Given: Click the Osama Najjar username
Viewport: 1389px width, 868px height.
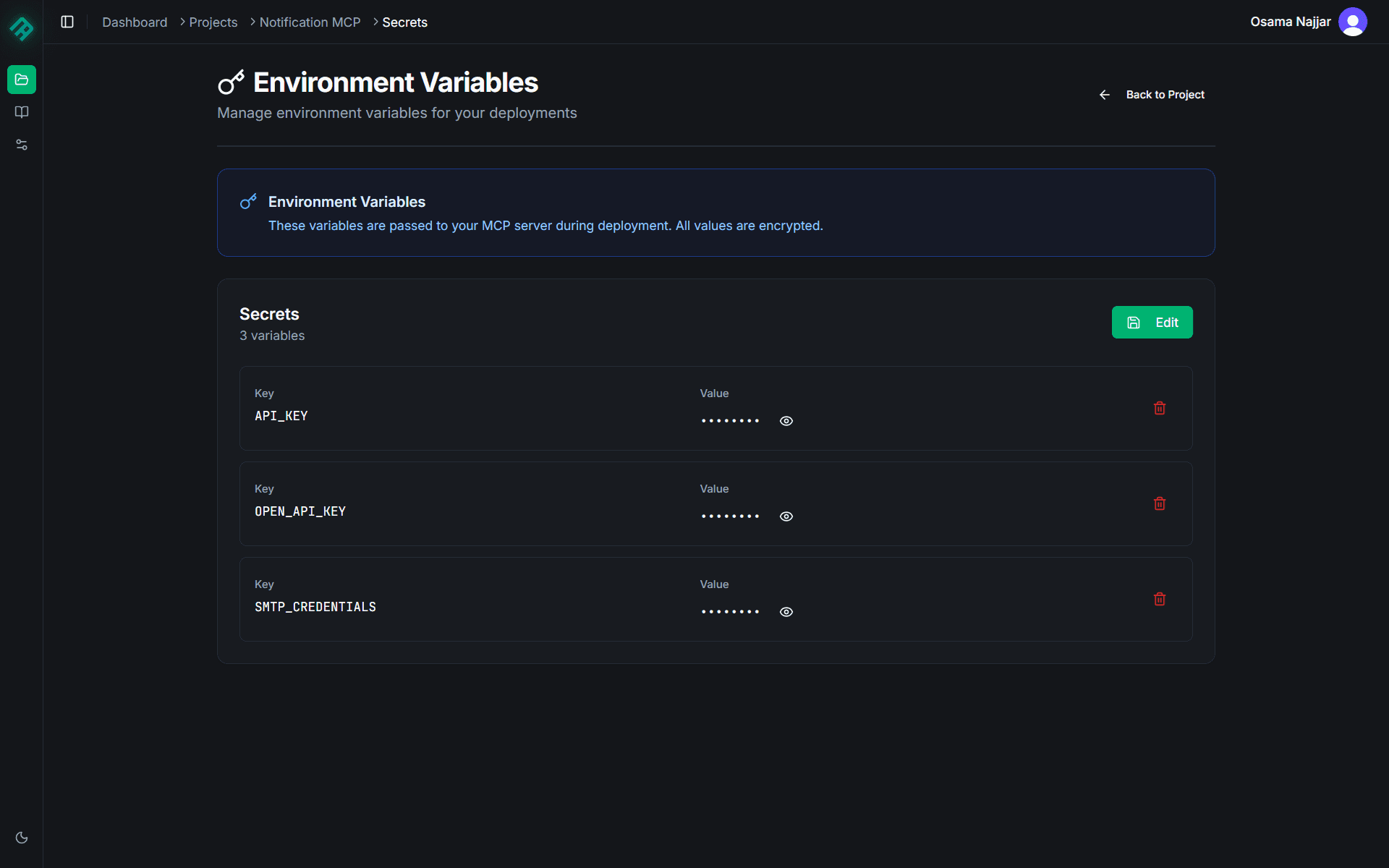Looking at the screenshot, I should [1290, 22].
